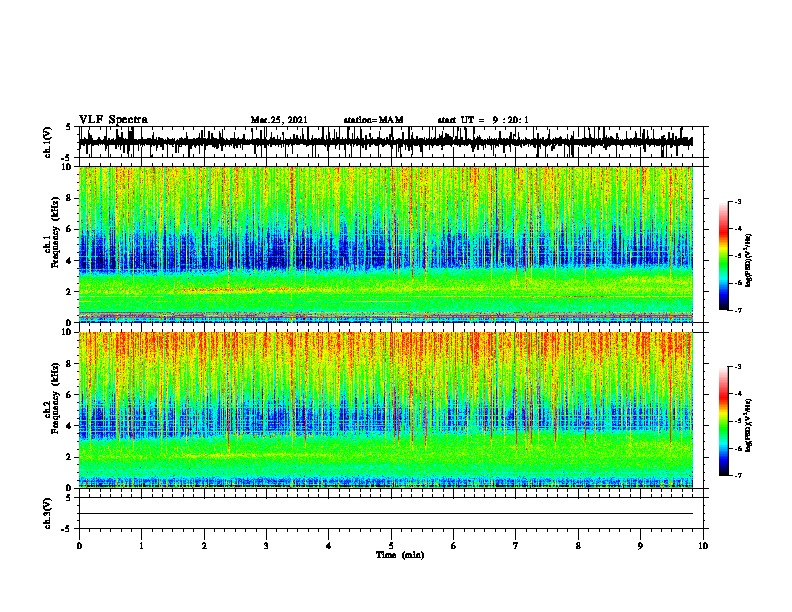Click the ch.1(V) waveform trace panel
Screen dimensions: 792x612
(390, 142)
